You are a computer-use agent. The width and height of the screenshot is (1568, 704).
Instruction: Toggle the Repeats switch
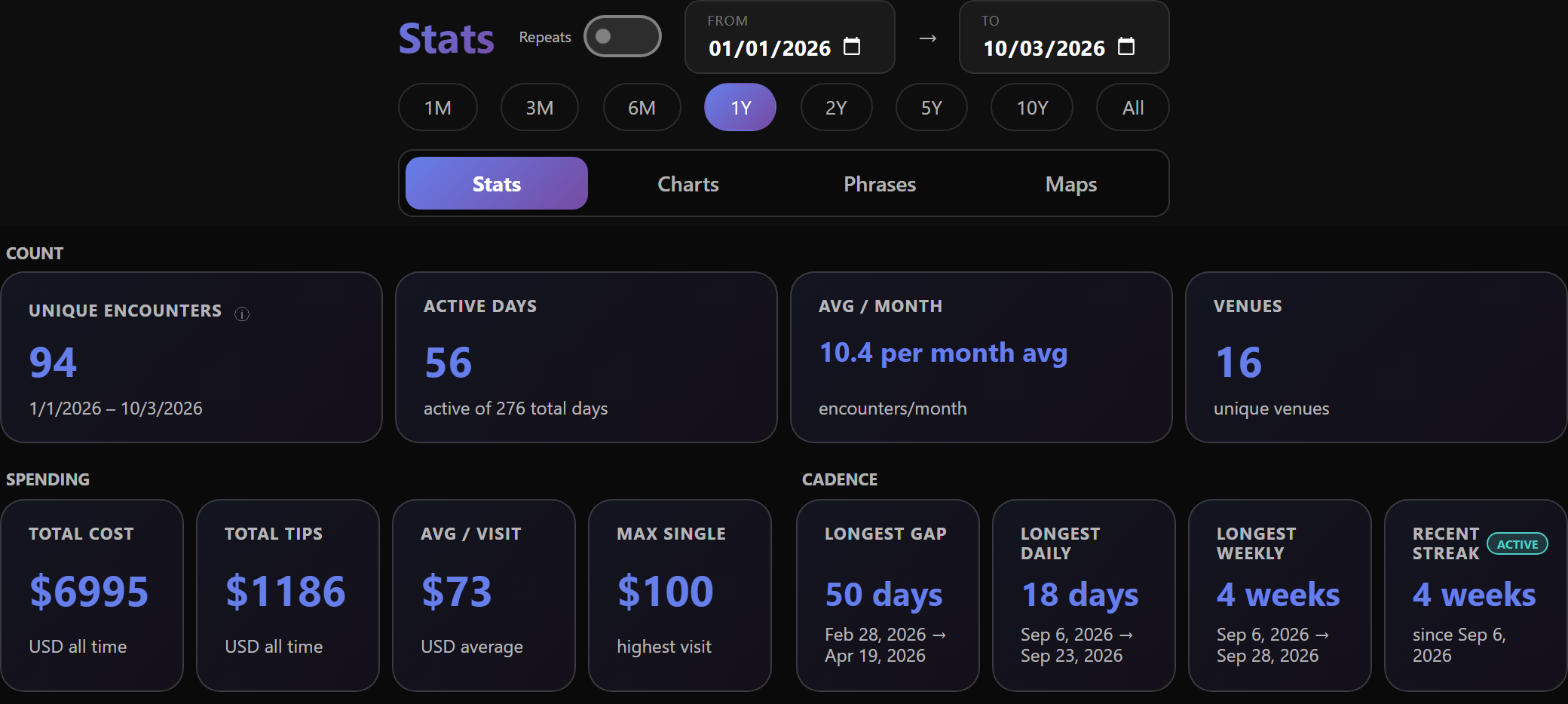(x=623, y=36)
